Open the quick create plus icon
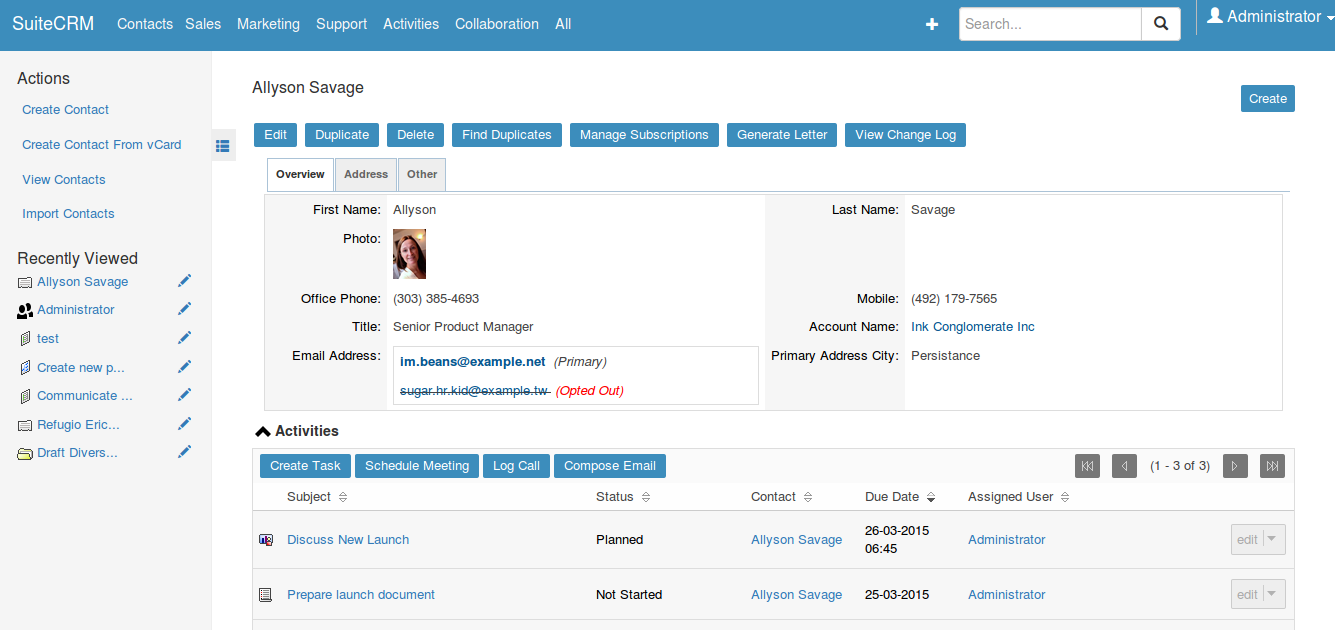The image size is (1335, 630). (x=931, y=24)
